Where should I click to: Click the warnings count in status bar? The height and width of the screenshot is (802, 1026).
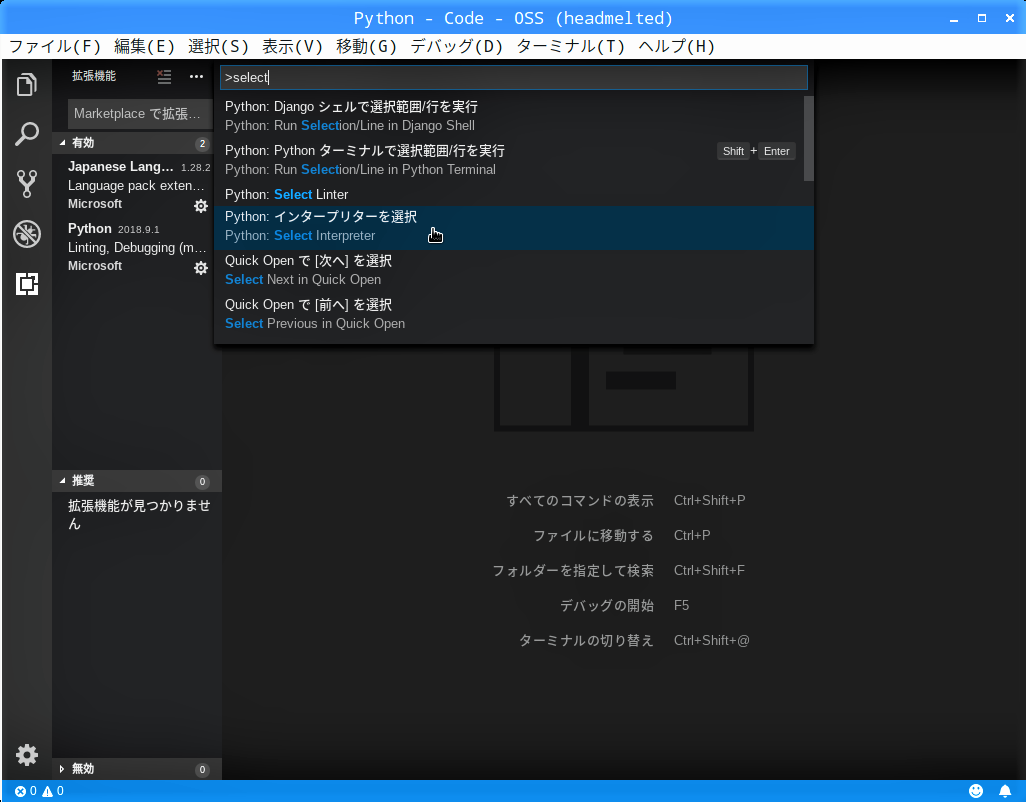[x=53, y=791]
